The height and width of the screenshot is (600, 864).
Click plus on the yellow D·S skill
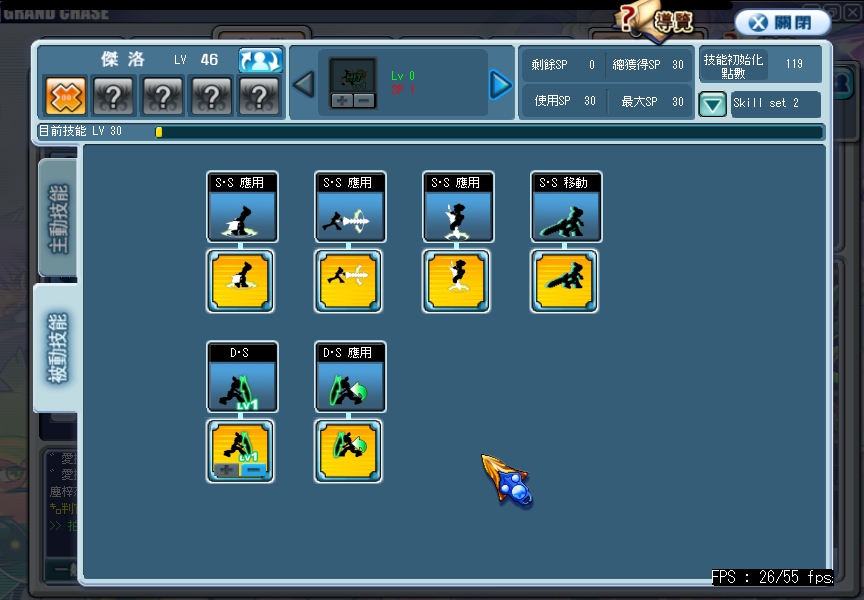226,470
